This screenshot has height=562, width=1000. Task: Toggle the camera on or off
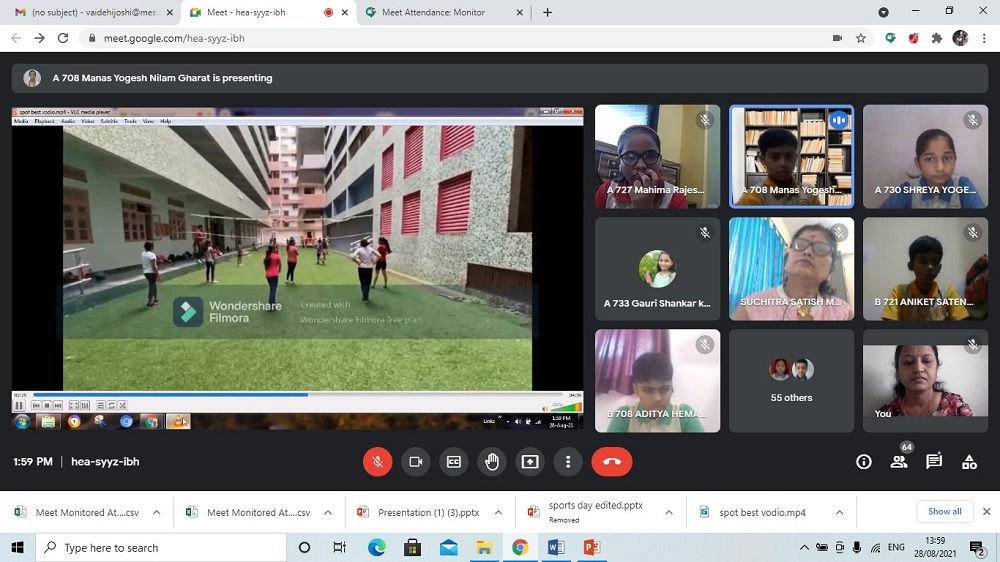click(415, 462)
